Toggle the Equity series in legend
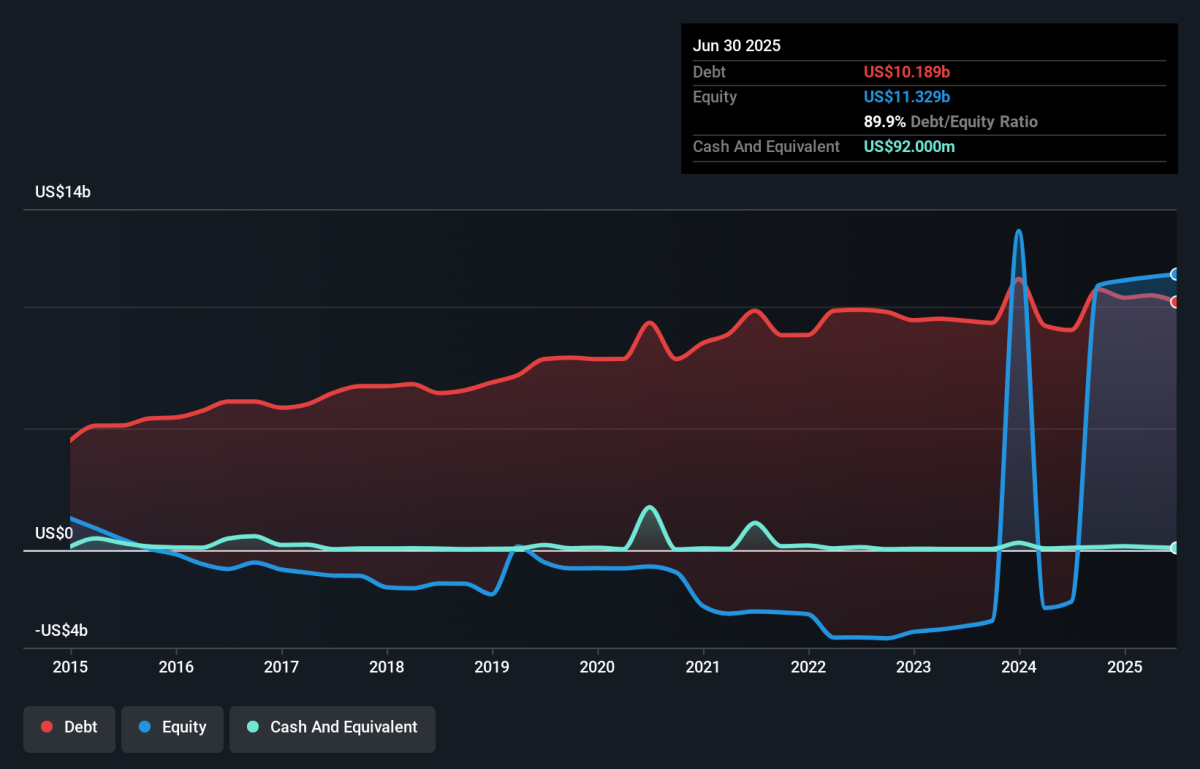Viewport: 1200px width, 769px height. tap(171, 727)
